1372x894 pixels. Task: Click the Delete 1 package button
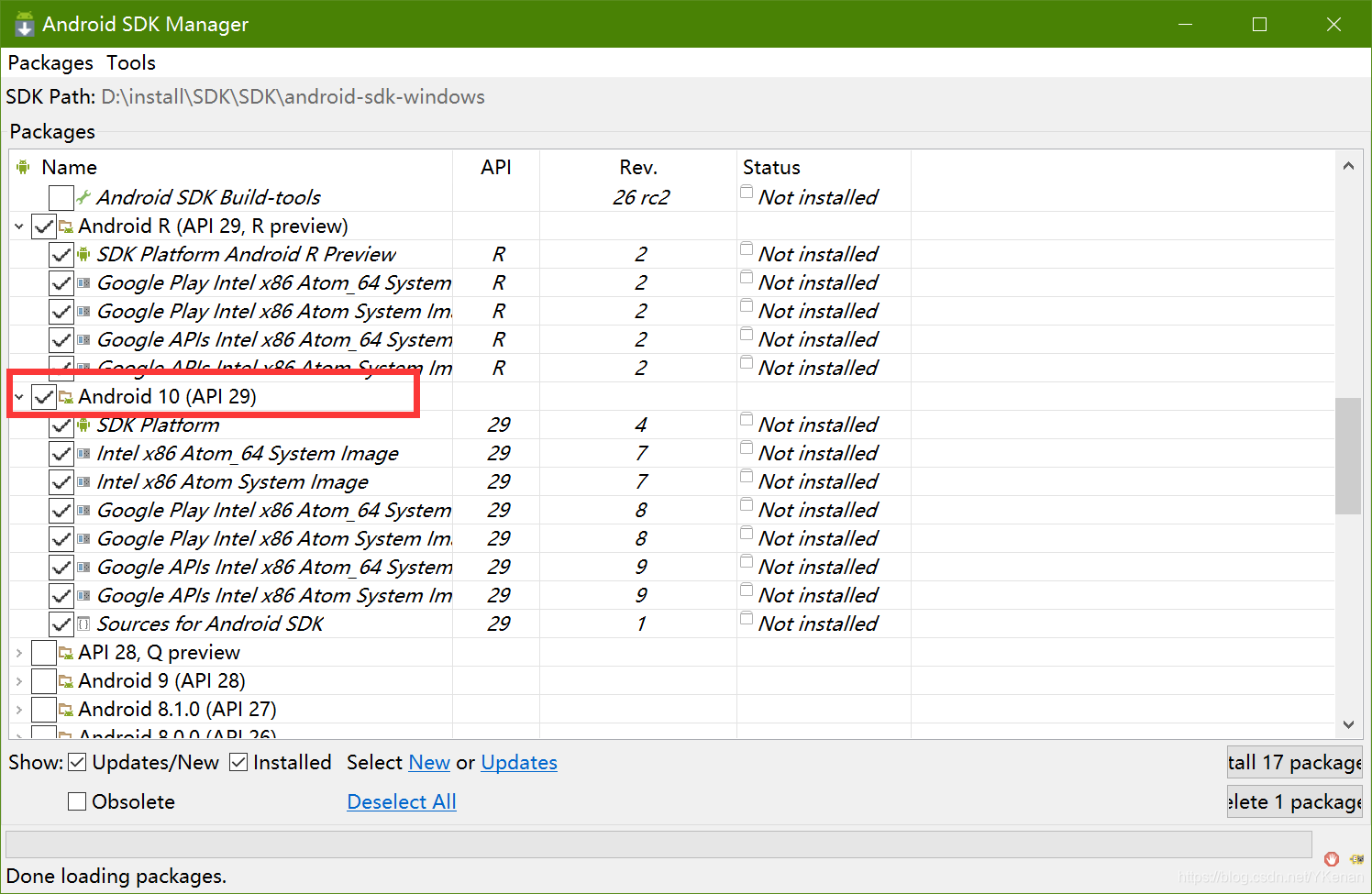1294,801
